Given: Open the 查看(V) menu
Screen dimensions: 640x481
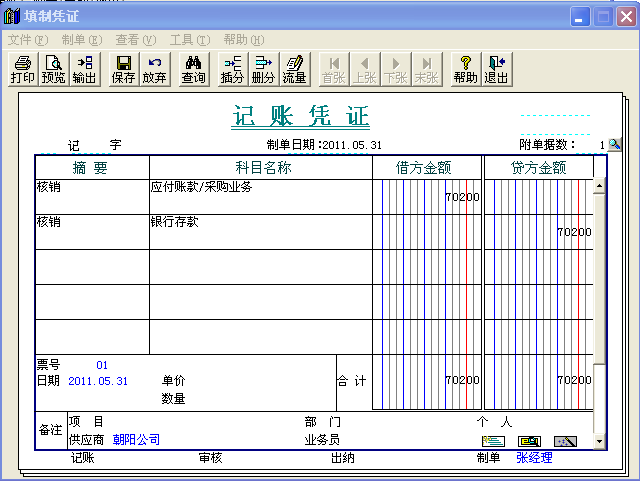Looking at the screenshot, I should tap(136, 40).
